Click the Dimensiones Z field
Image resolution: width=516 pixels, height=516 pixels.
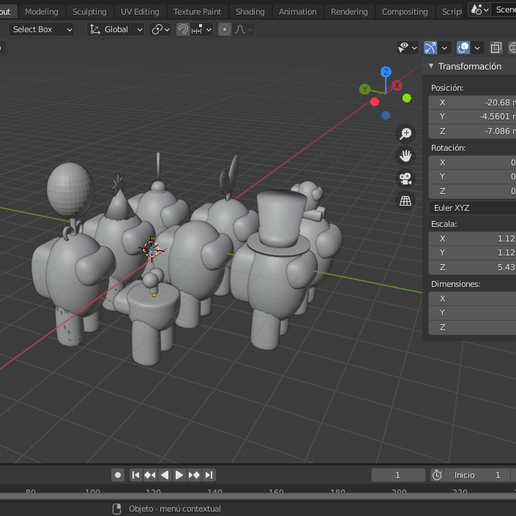click(x=472, y=327)
